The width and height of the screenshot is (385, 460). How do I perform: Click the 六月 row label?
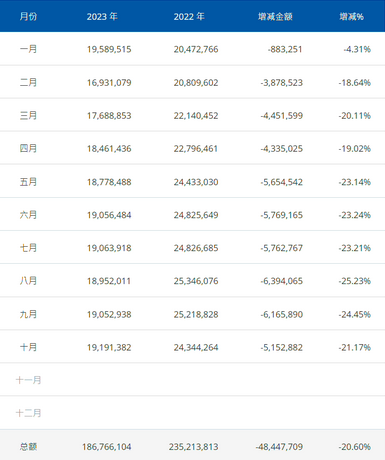(28, 215)
